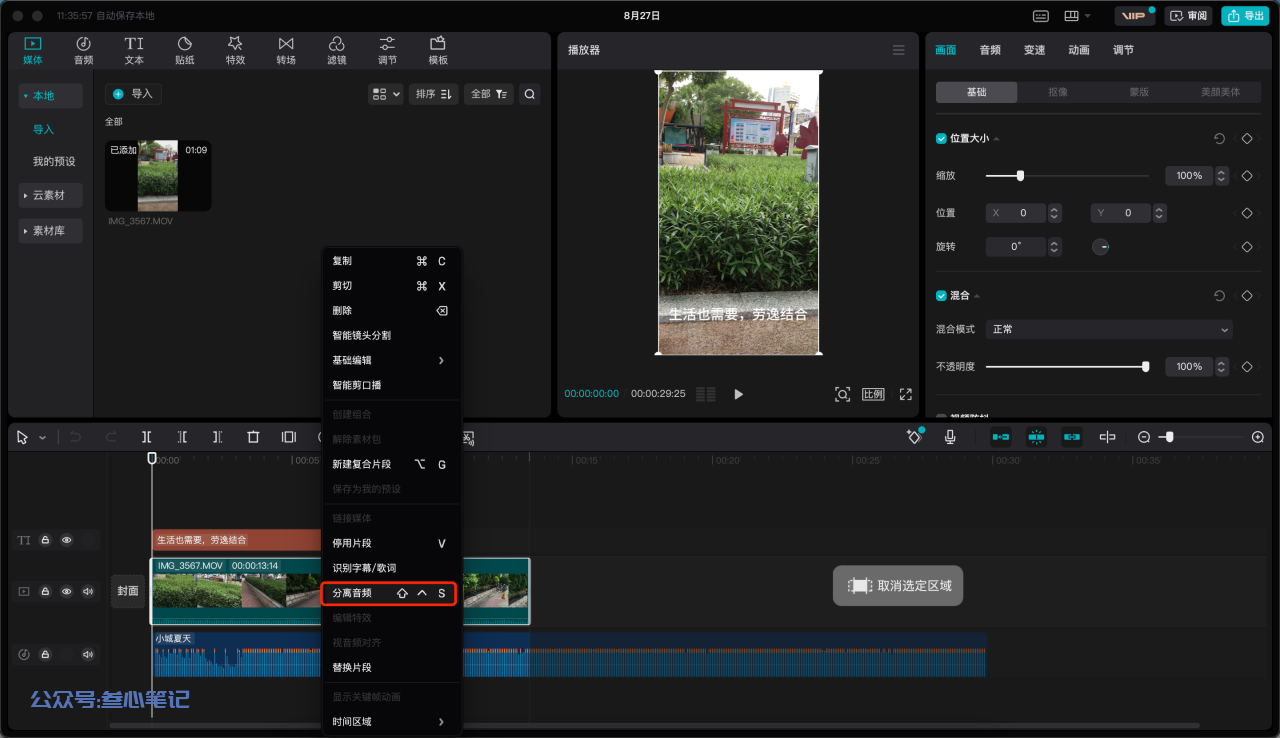
Task: Click the 导入 import button
Action: (133, 94)
